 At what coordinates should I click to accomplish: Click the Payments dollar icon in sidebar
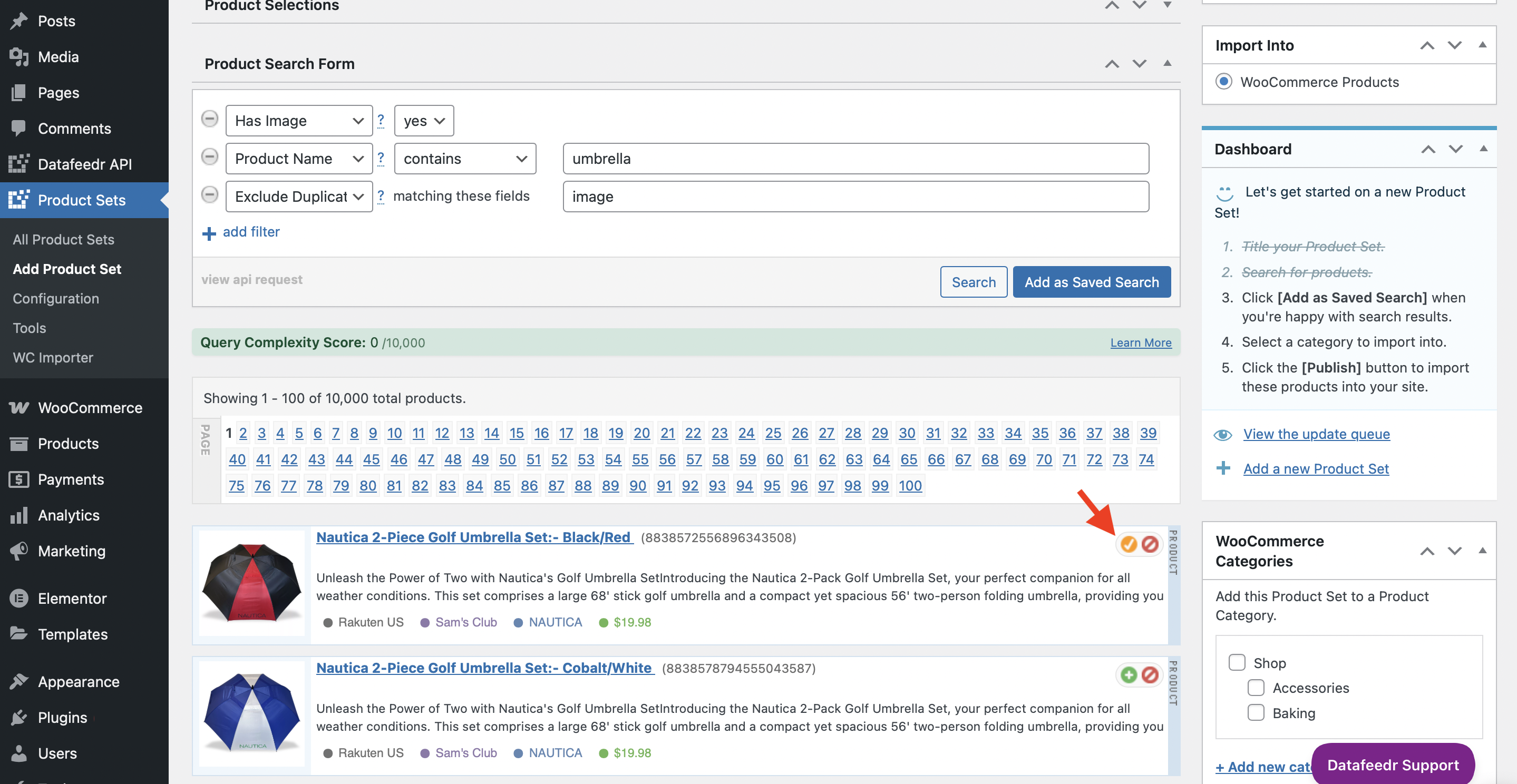[x=19, y=479]
